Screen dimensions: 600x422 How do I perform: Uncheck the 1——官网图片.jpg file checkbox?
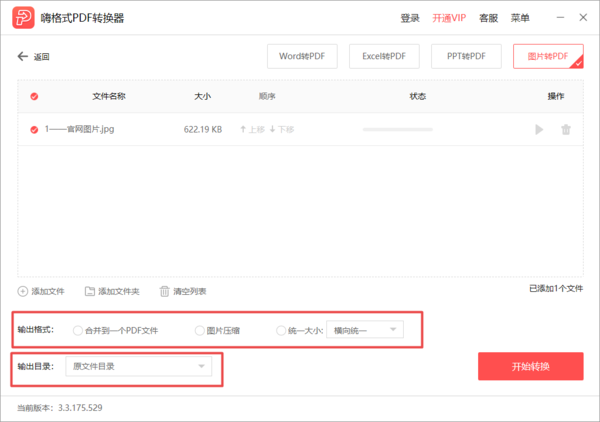coord(34,129)
